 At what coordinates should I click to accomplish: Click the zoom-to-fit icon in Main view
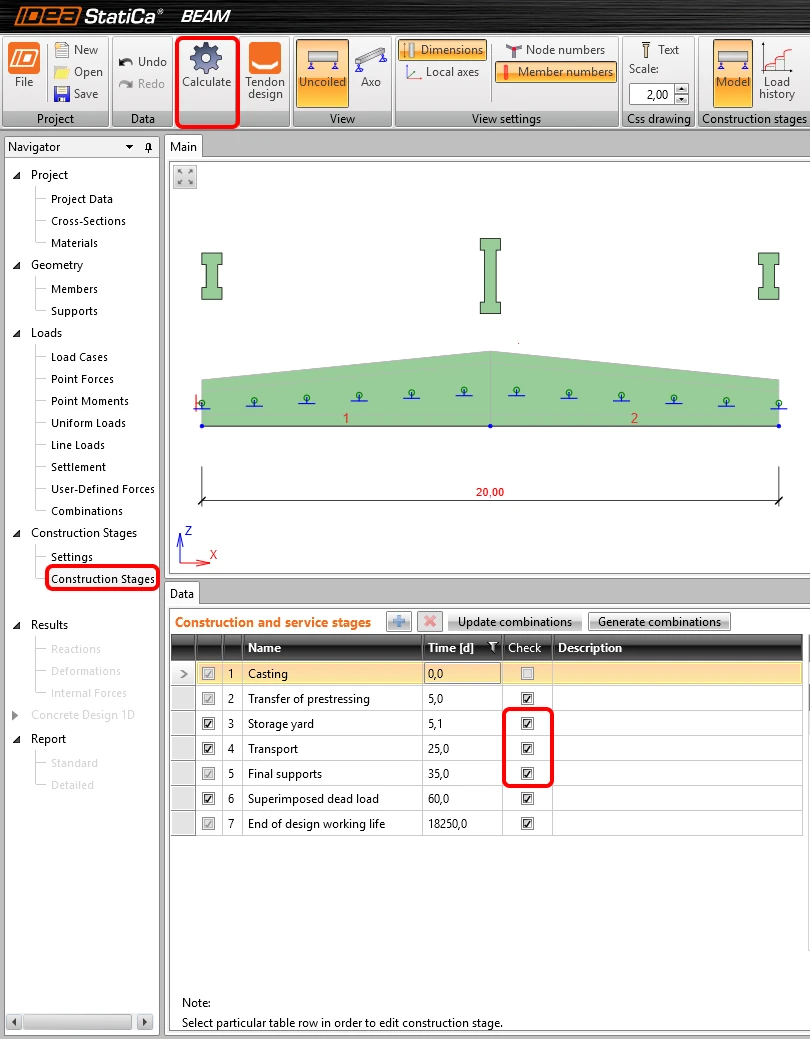coord(185,177)
